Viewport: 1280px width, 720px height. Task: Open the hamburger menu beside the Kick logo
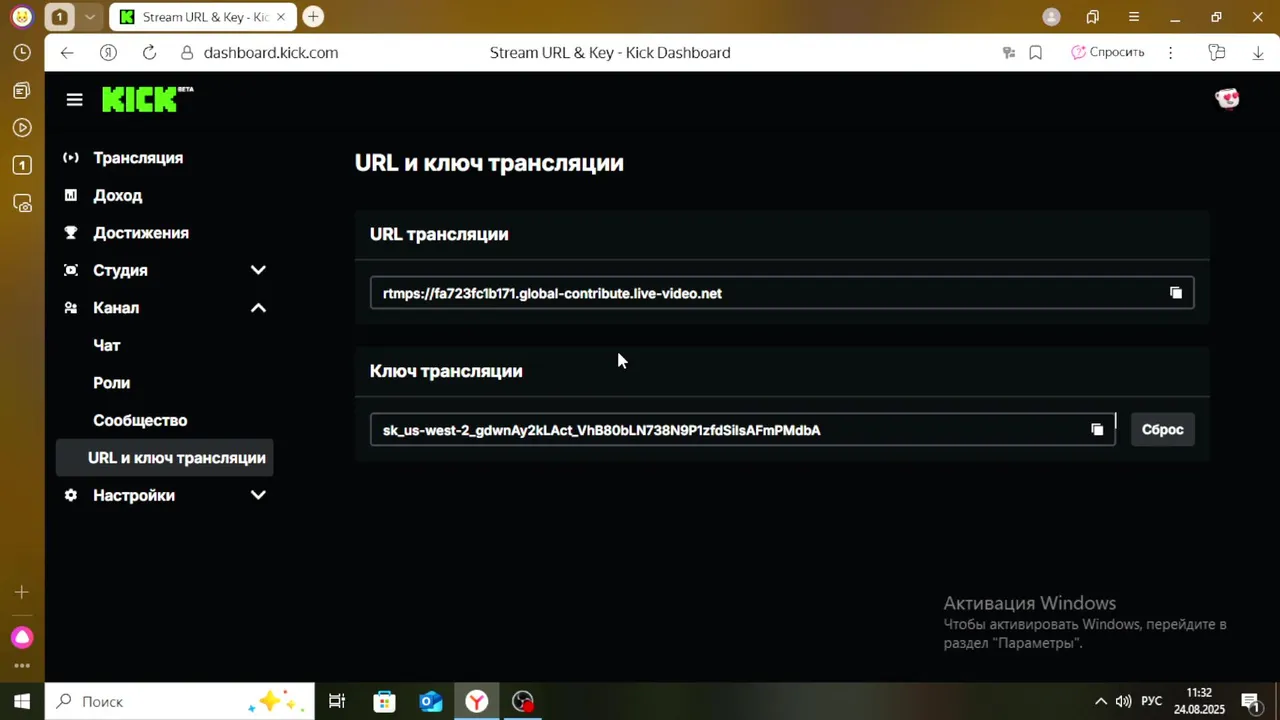click(x=74, y=99)
